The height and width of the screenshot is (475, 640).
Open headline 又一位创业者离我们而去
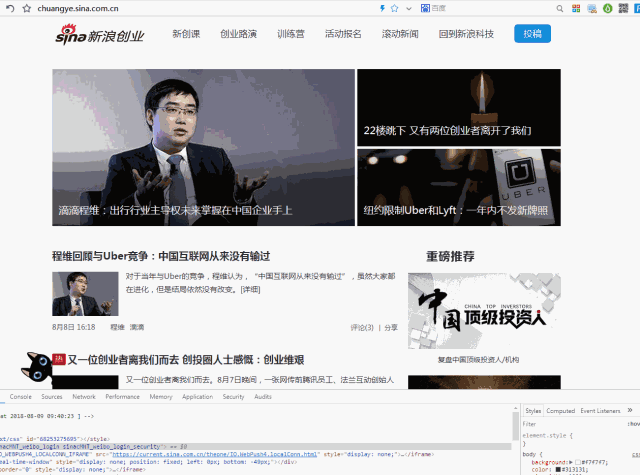(x=186, y=360)
